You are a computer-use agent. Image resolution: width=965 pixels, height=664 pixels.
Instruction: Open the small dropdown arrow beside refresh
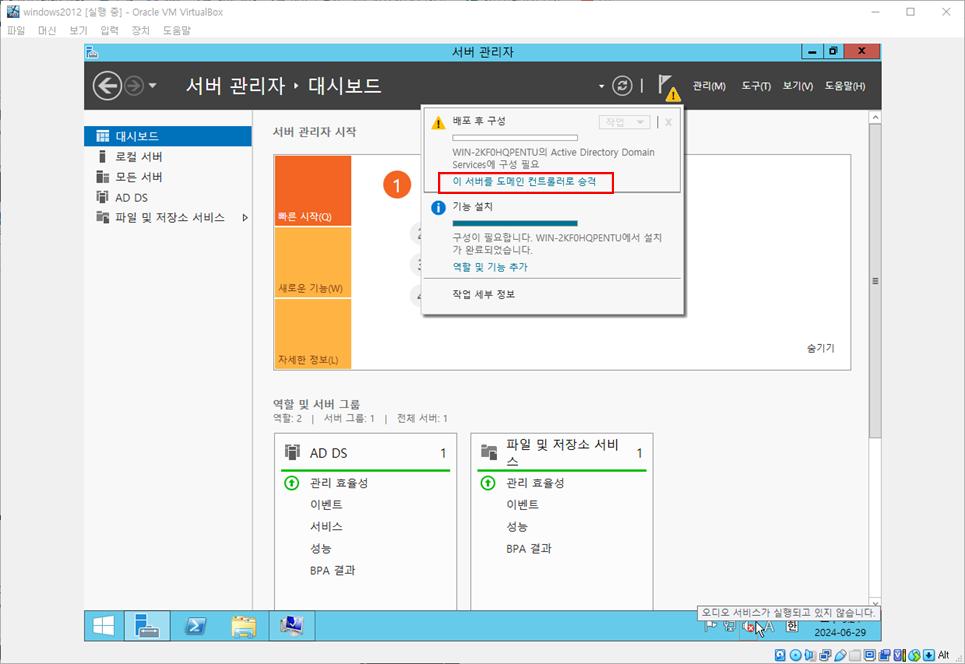pyautogui.click(x=601, y=86)
